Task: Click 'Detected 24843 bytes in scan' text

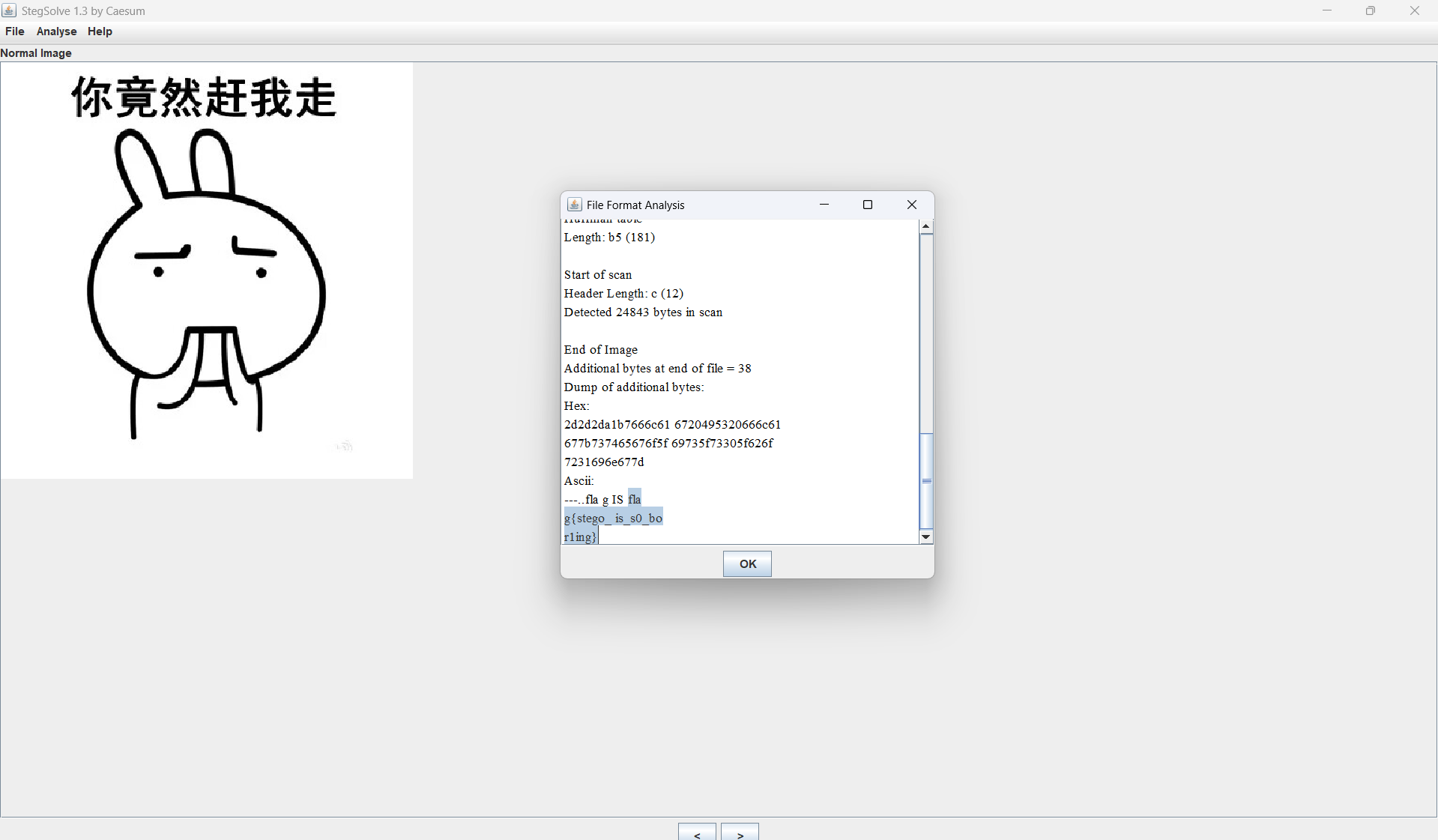Action: pos(644,312)
